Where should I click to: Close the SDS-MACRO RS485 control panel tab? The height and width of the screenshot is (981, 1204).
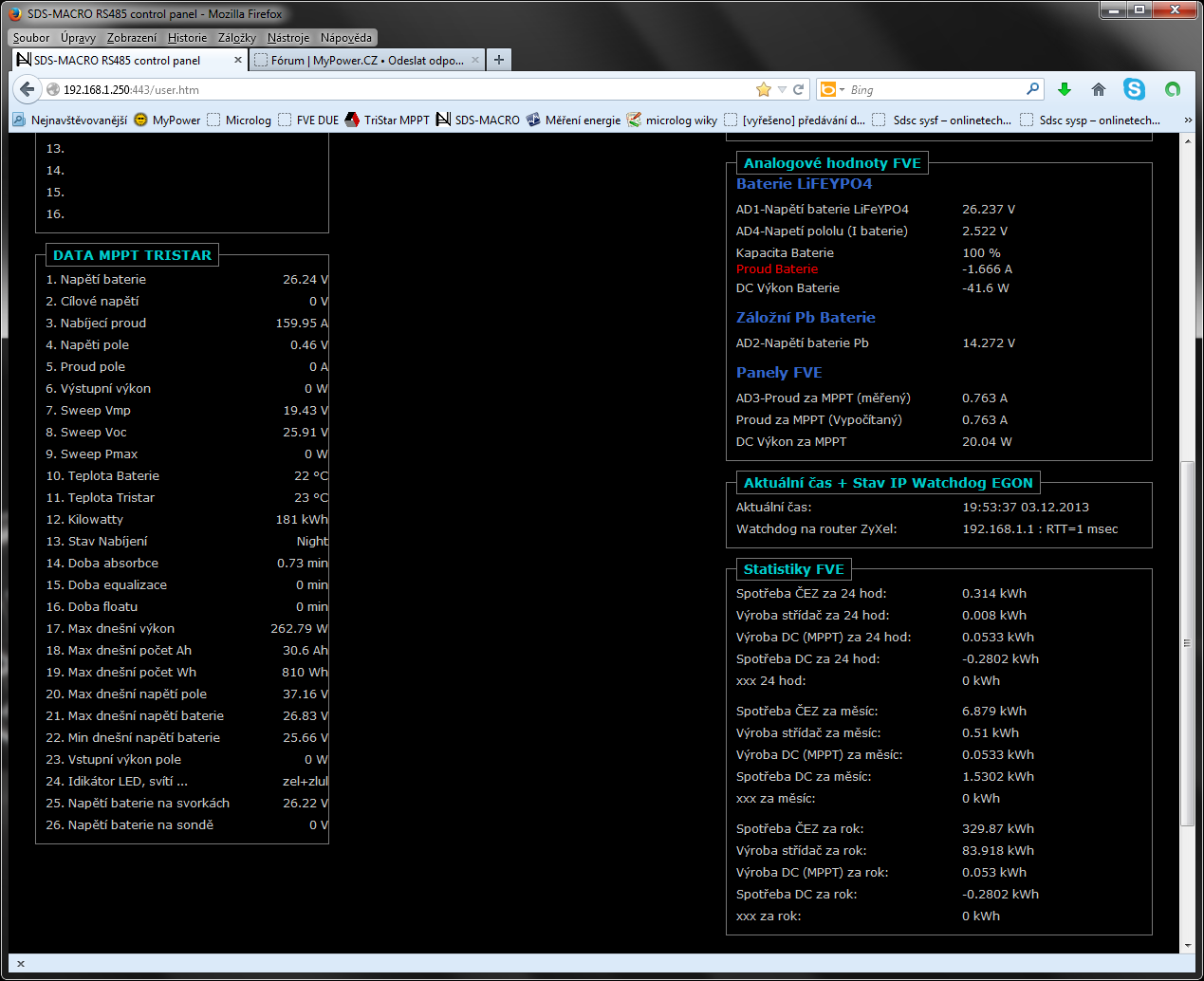tap(238, 60)
